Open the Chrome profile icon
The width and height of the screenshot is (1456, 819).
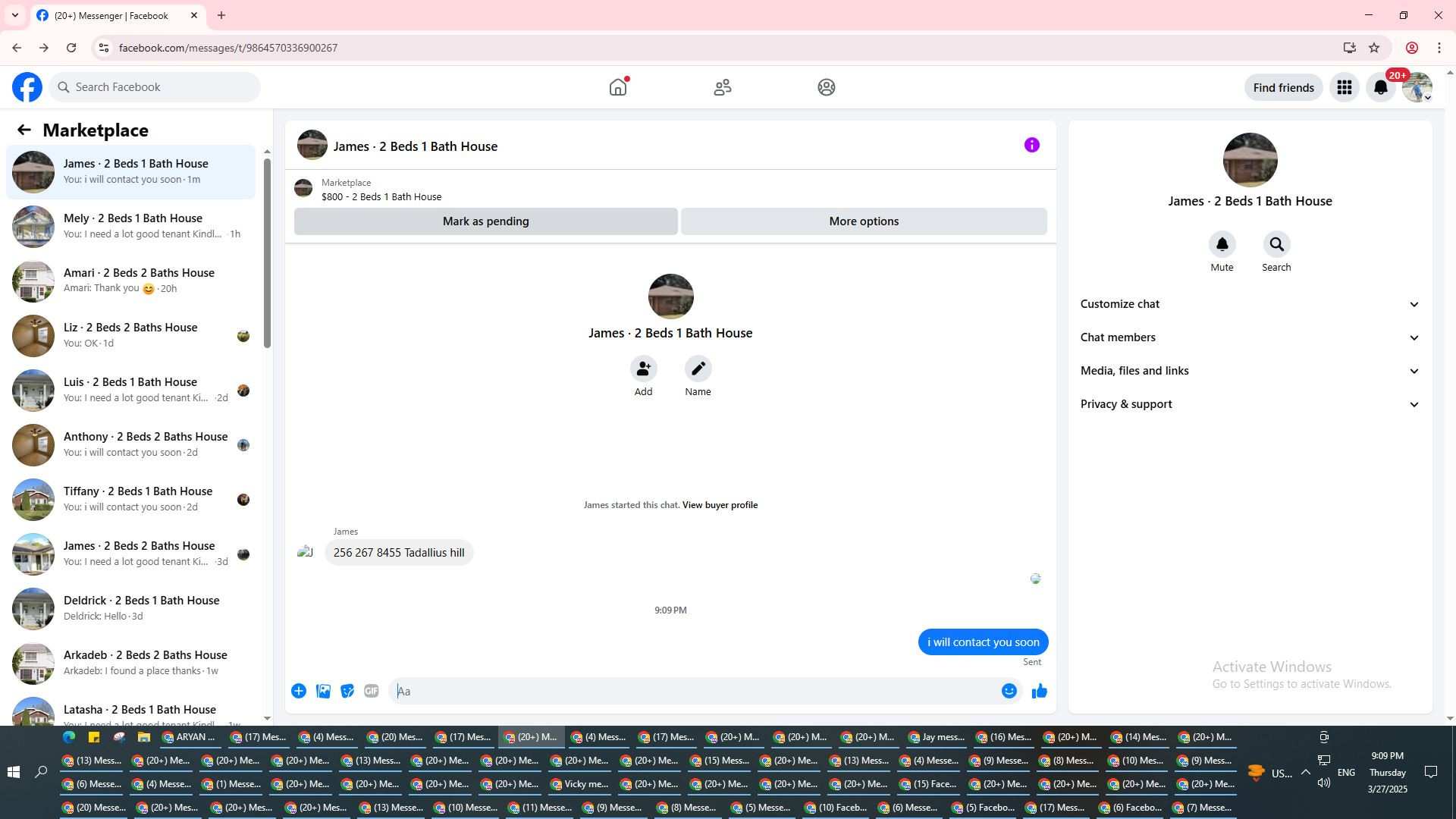coord(1412,48)
